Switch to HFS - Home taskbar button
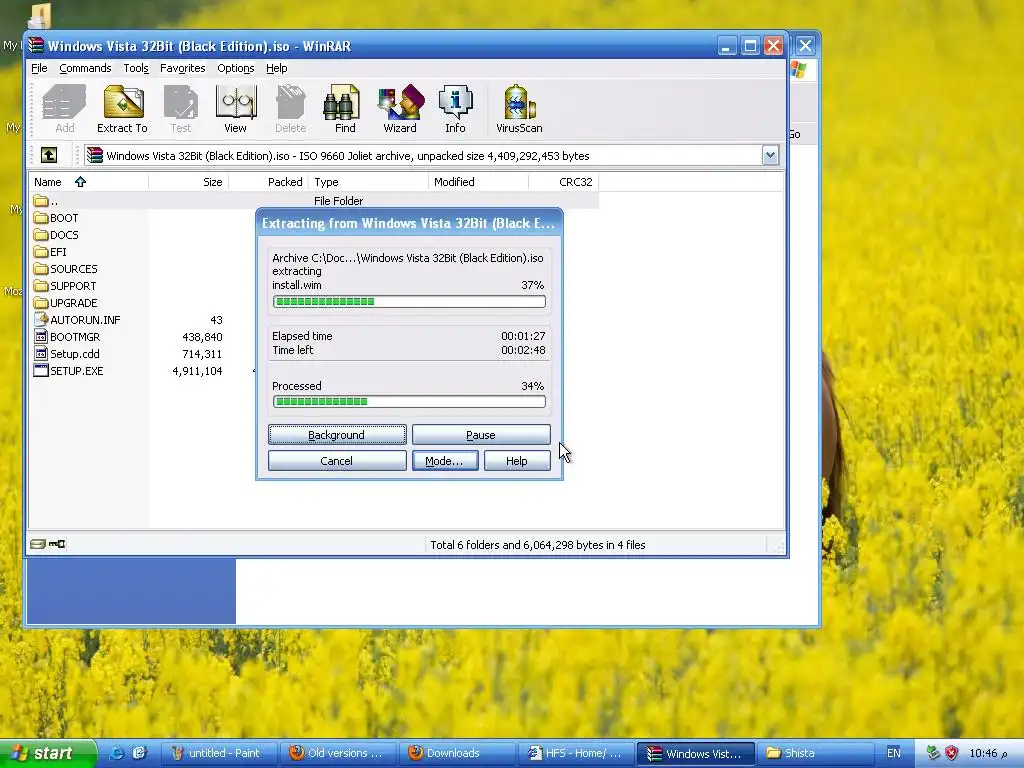The width and height of the screenshot is (1024, 768). 576,753
